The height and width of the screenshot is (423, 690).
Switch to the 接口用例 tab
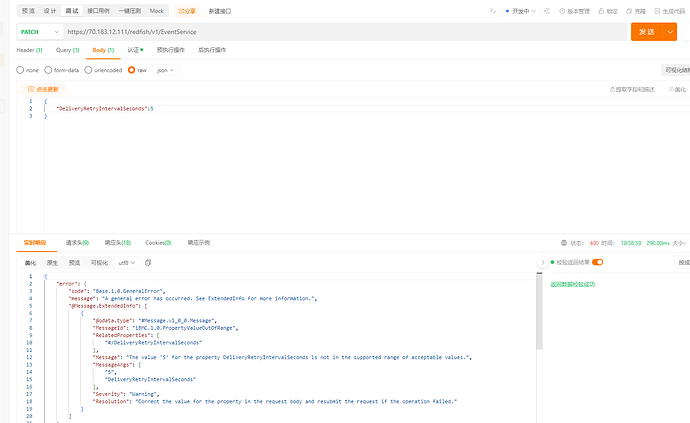coord(98,11)
